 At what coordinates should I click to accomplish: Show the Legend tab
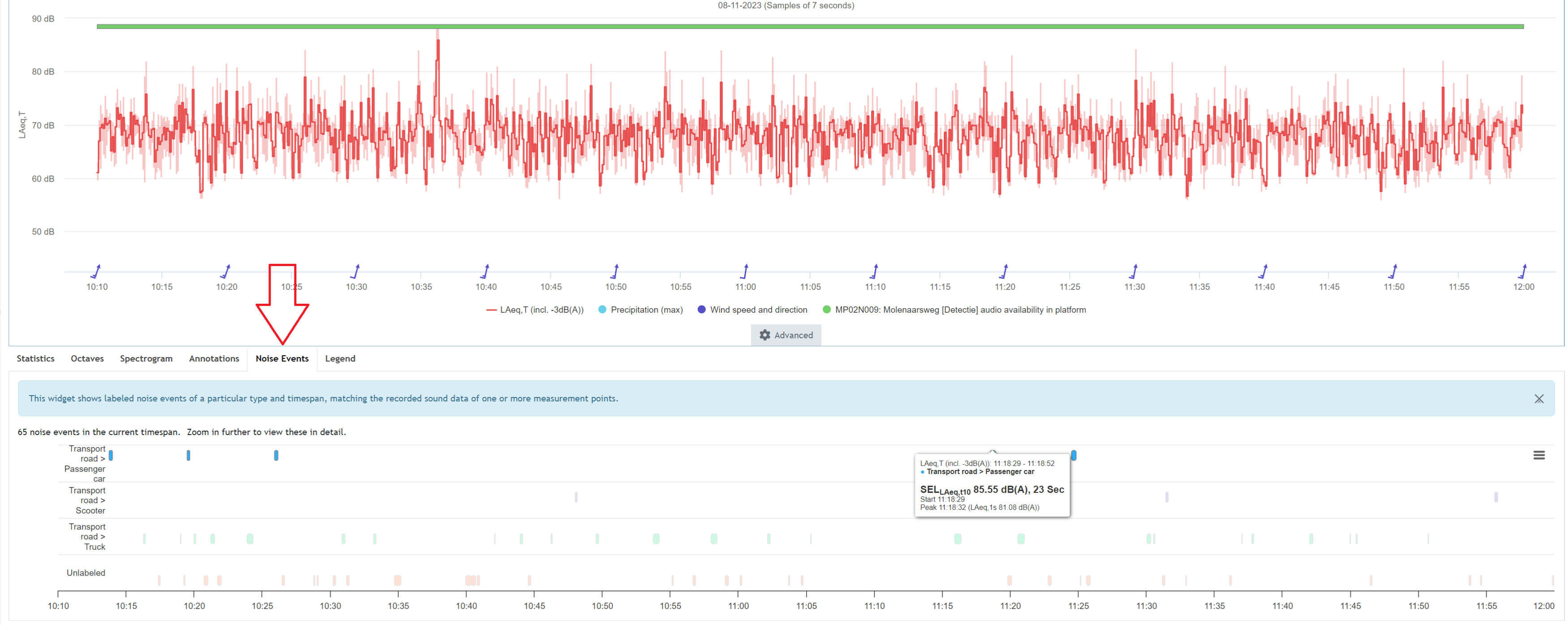pos(340,358)
